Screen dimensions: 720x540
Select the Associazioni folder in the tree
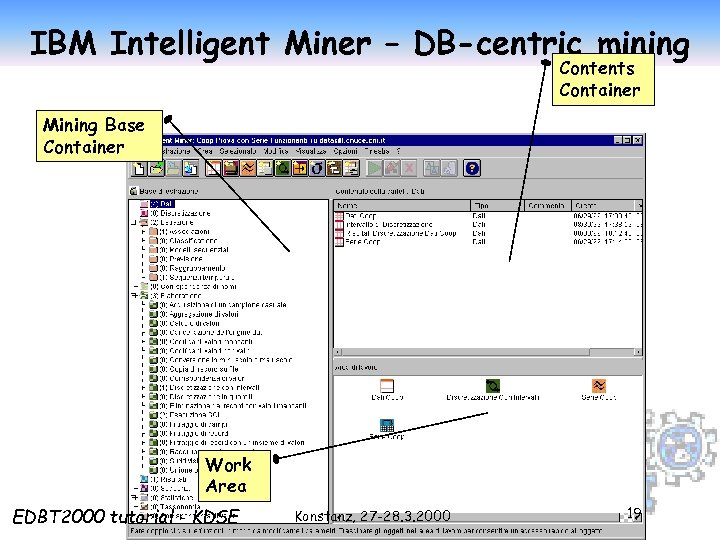(x=185, y=231)
